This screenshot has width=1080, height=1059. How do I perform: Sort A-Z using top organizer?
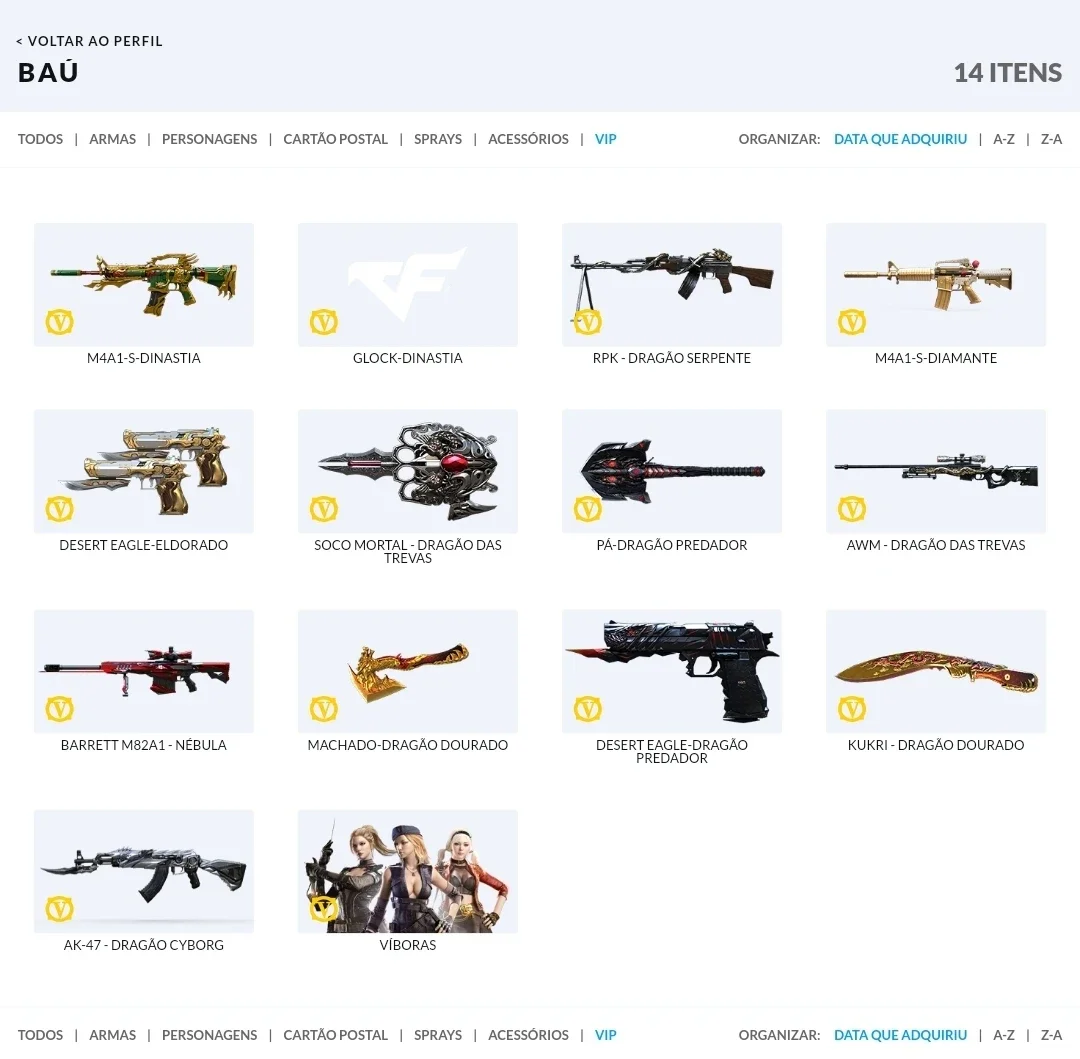(1004, 139)
